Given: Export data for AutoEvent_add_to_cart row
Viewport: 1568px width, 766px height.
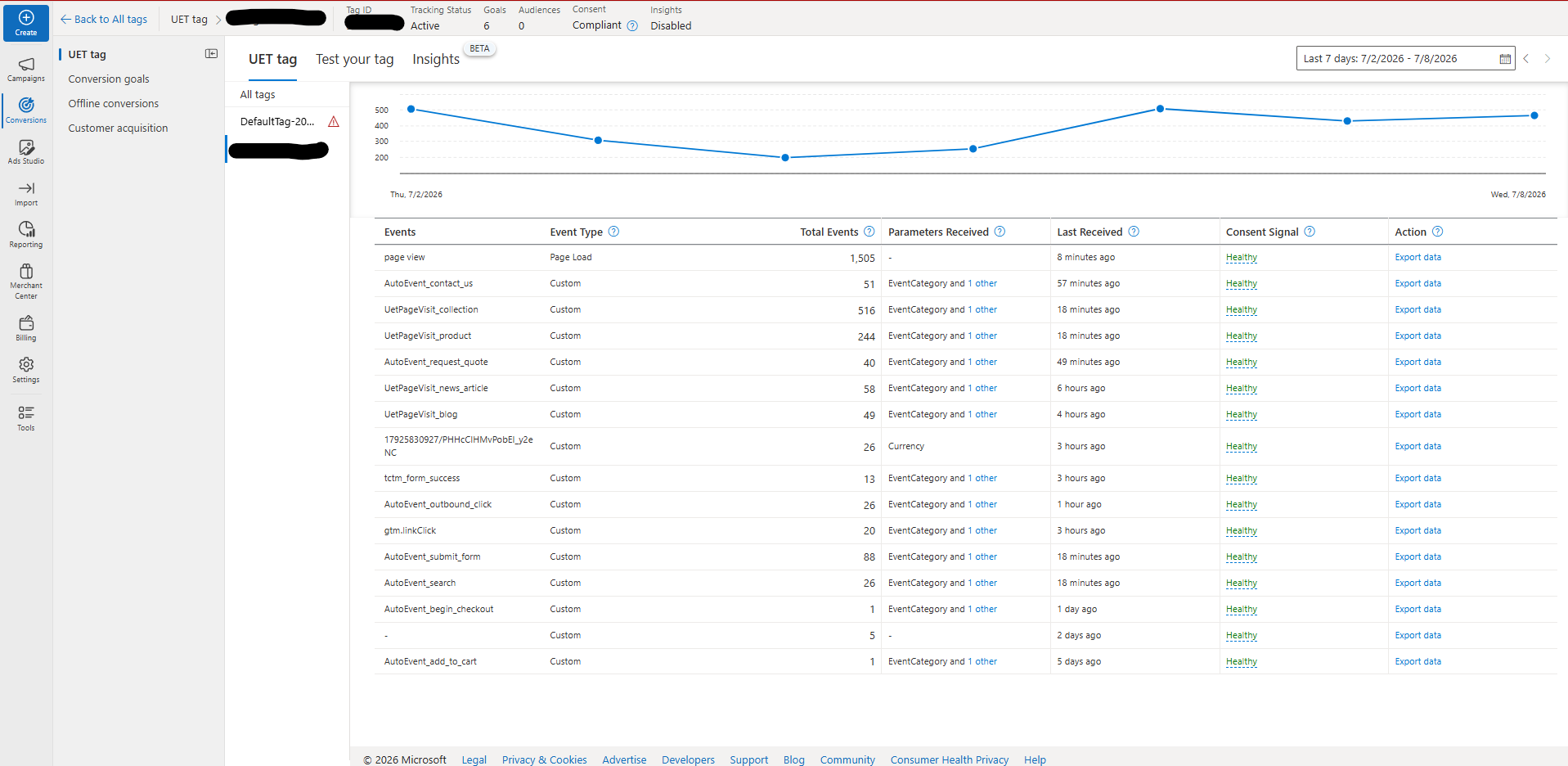Looking at the screenshot, I should (x=1417, y=661).
